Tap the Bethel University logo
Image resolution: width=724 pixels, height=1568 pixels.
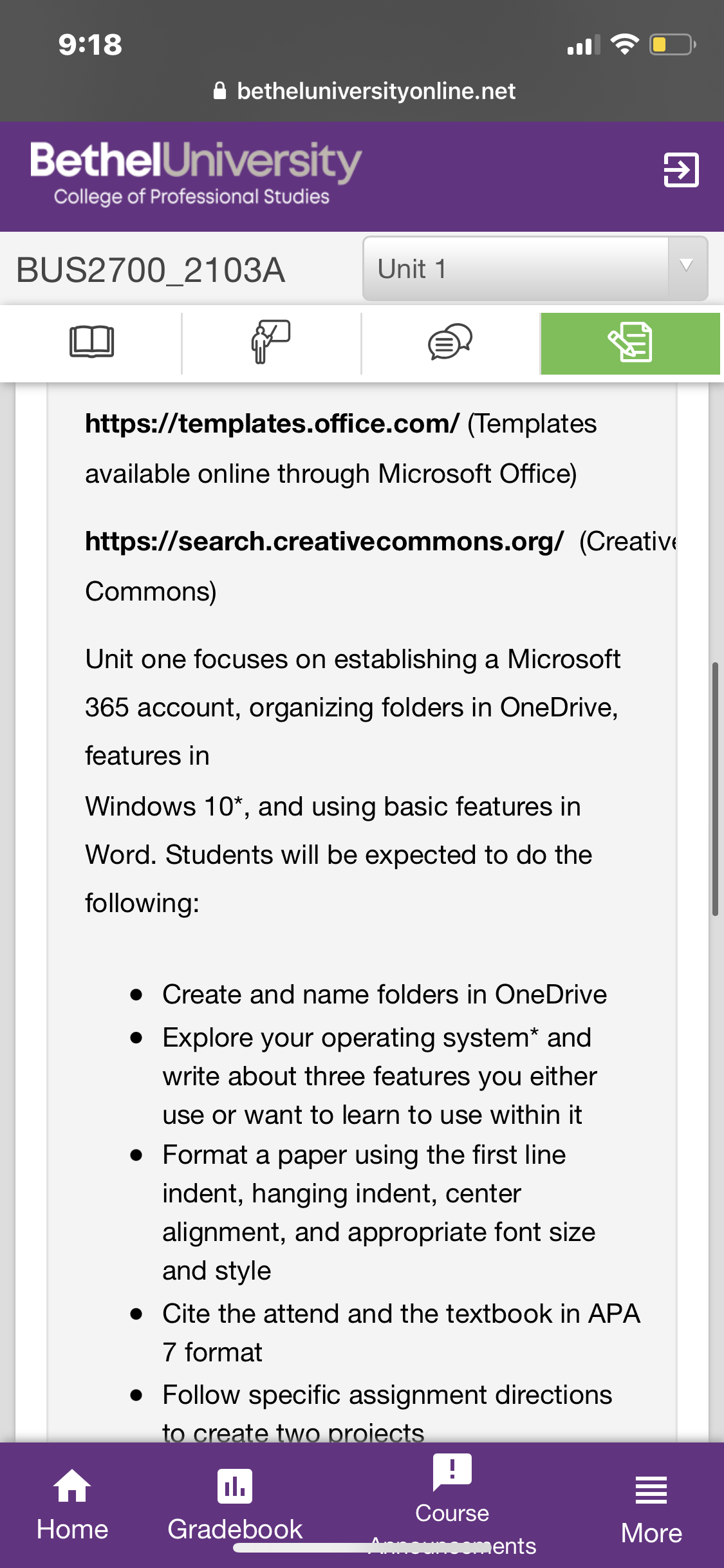196,173
